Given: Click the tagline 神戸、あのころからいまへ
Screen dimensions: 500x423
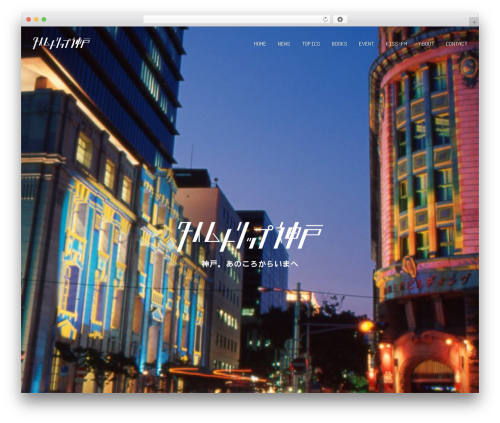Looking at the screenshot, I should tap(250, 264).
